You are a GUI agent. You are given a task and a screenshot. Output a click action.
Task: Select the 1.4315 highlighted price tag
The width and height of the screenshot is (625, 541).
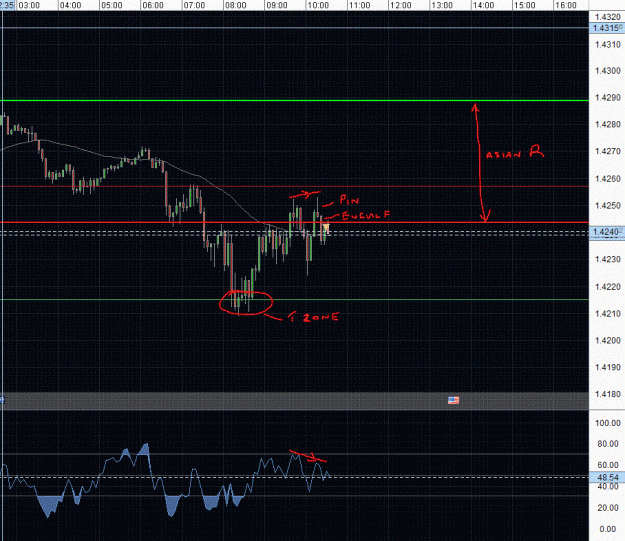(x=607, y=28)
